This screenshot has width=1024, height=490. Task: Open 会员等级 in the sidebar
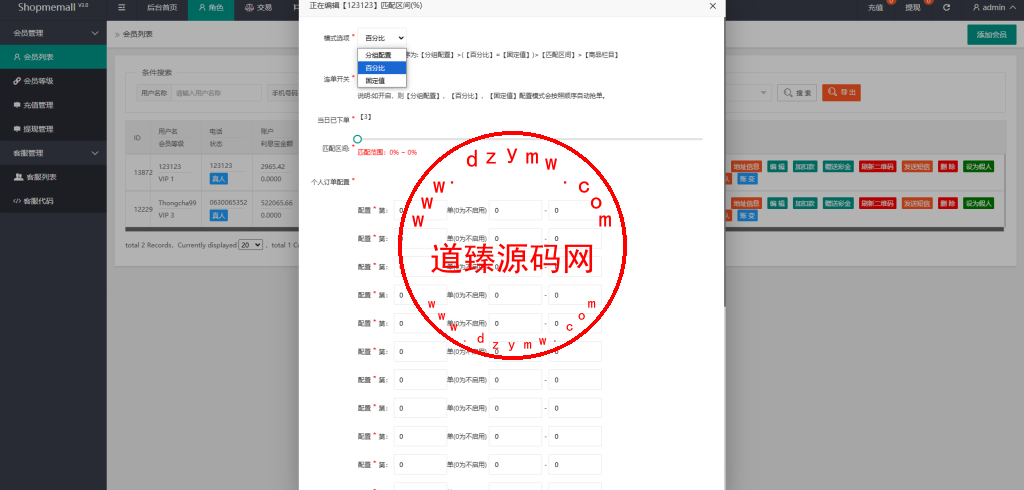(53, 81)
